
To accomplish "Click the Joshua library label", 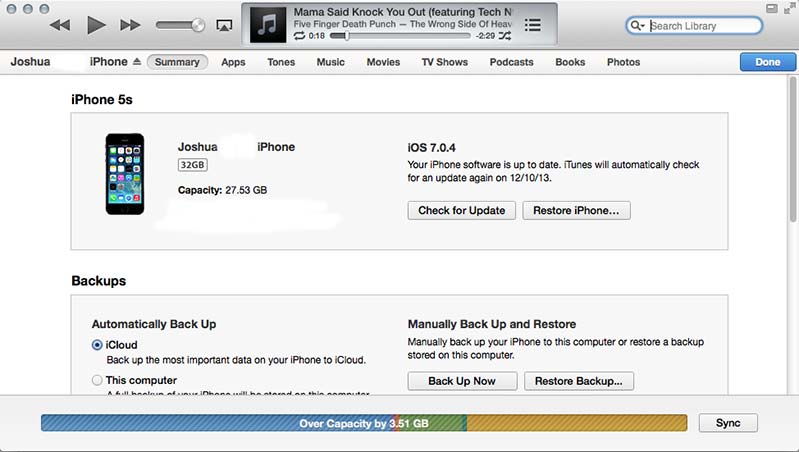I will pos(30,62).
